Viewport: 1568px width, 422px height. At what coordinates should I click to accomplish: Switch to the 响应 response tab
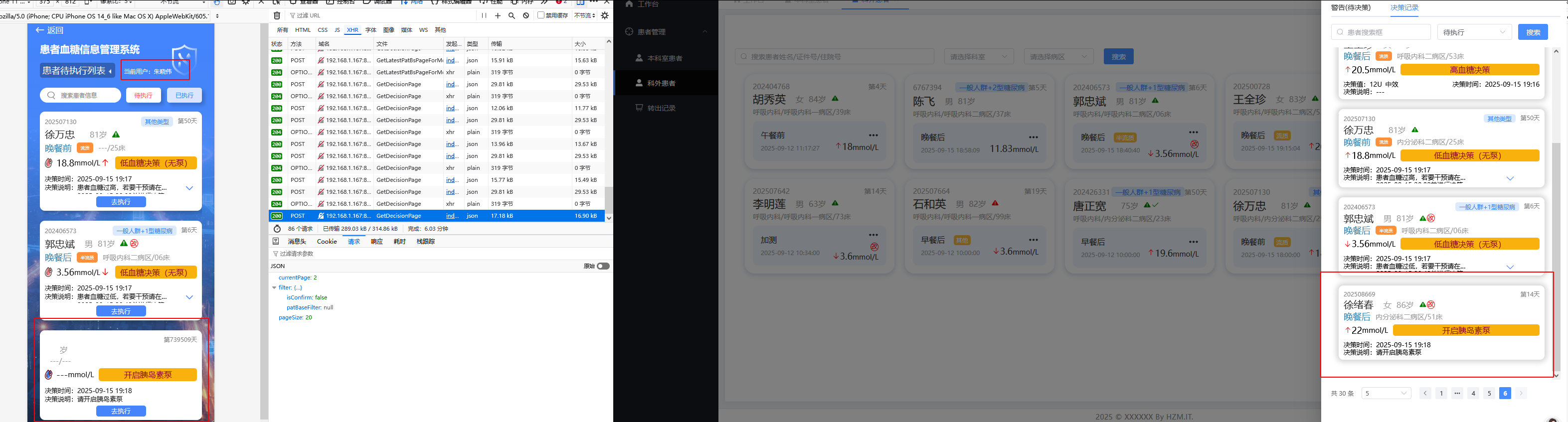coord(377,242)
